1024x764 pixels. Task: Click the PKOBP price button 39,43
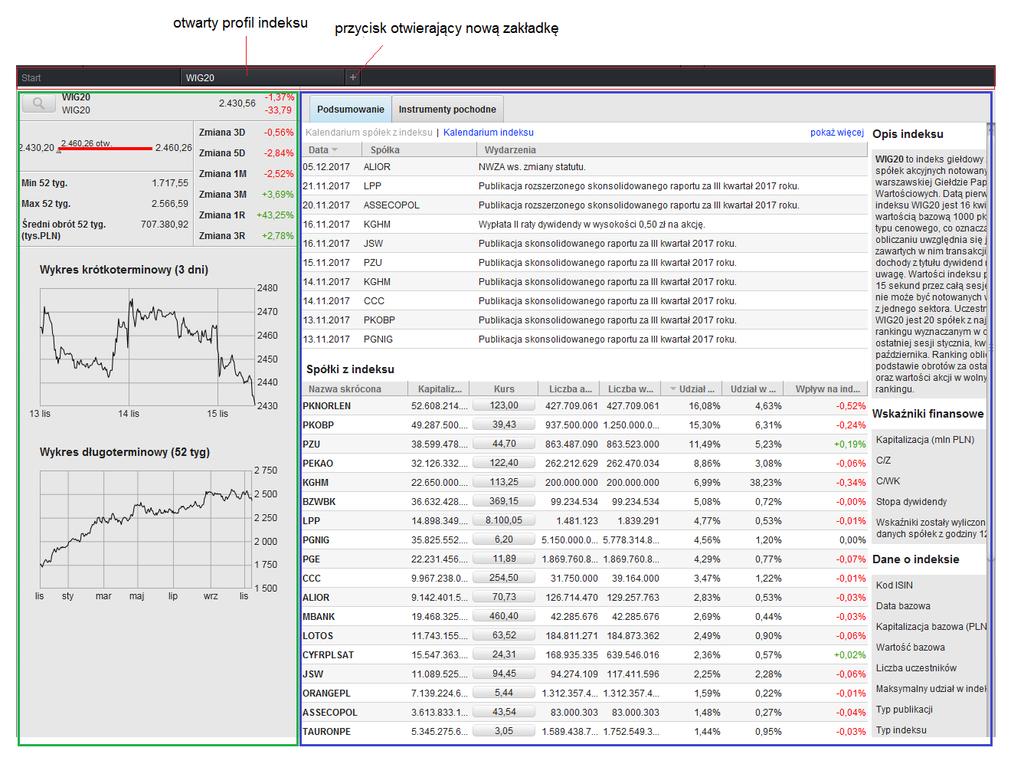(504, 424)
